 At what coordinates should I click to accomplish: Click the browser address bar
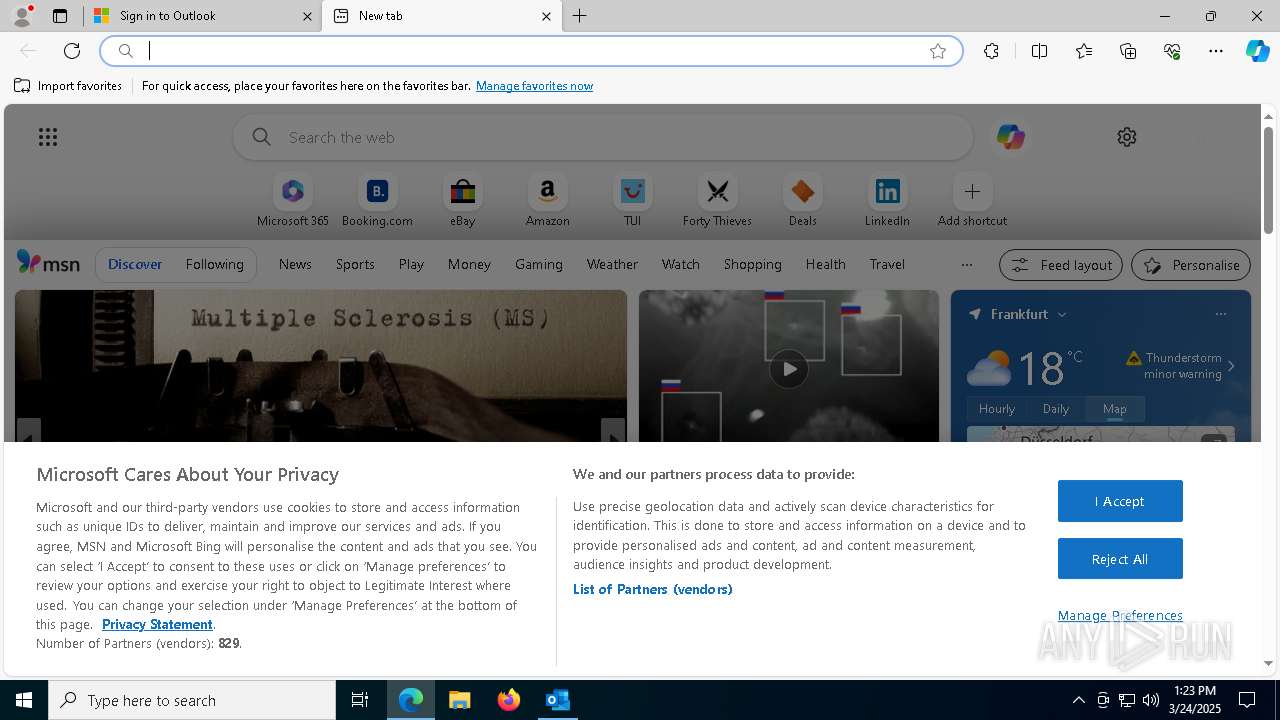click(531, 51)
